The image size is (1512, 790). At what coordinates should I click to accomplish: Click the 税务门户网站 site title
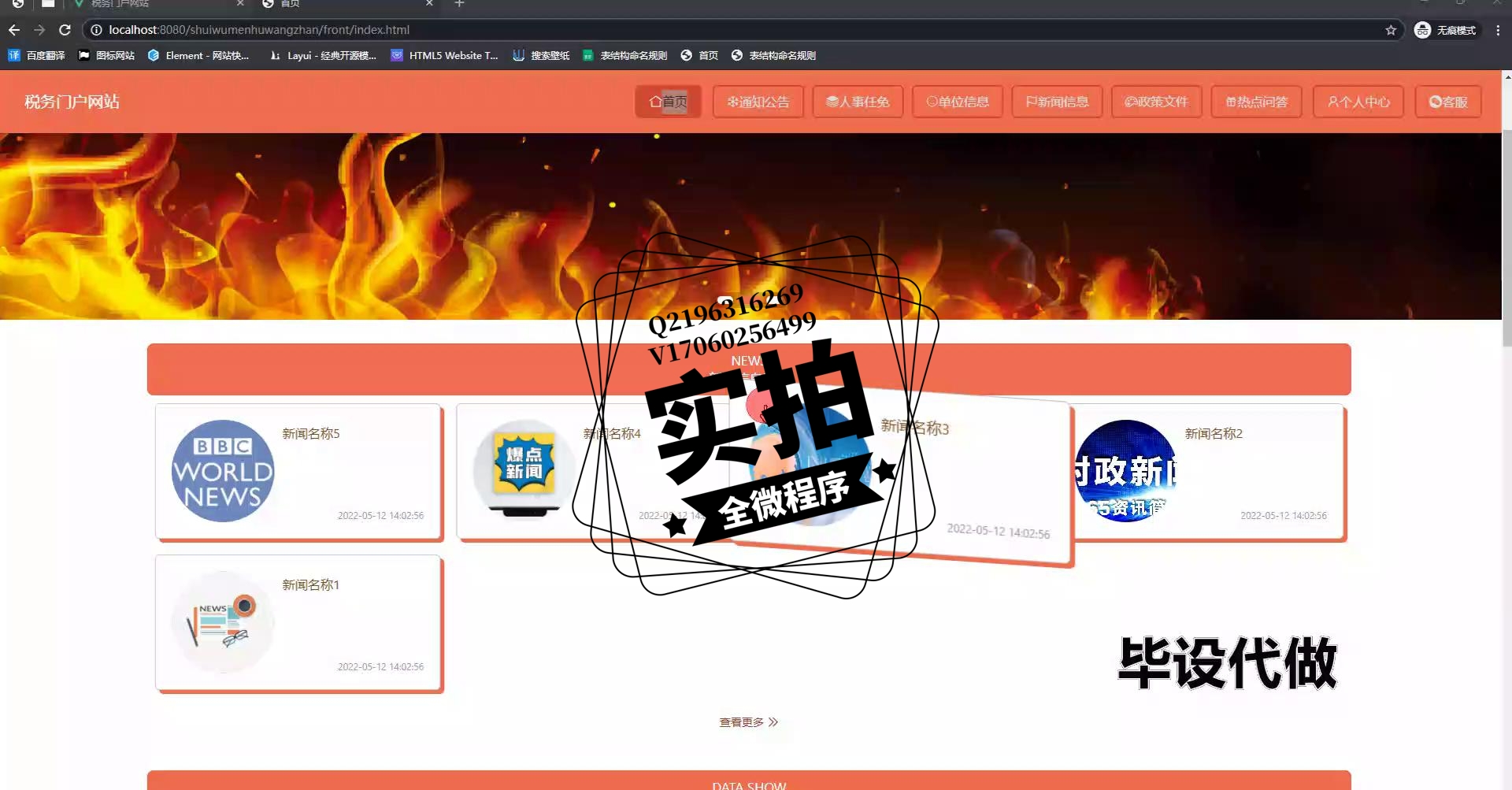[72, 102]
